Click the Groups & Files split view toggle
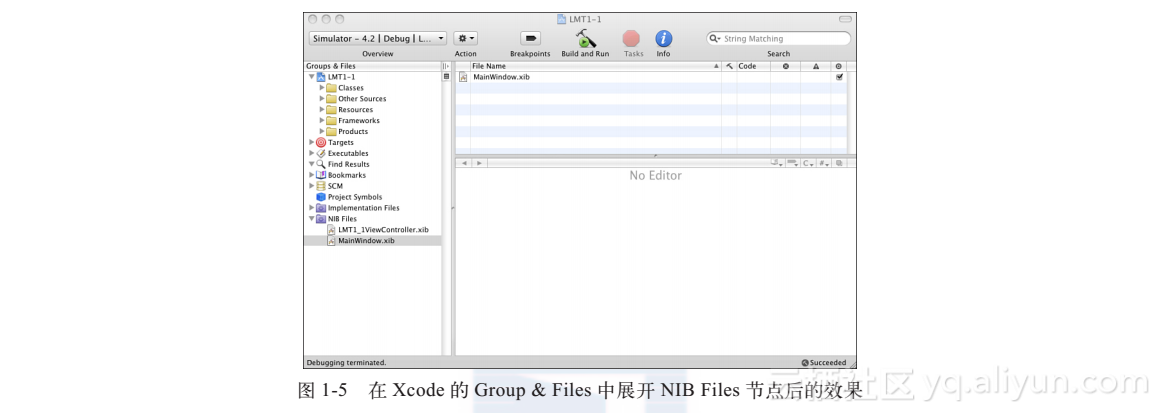Screen dimensions: 1161x413 [446, 66]
